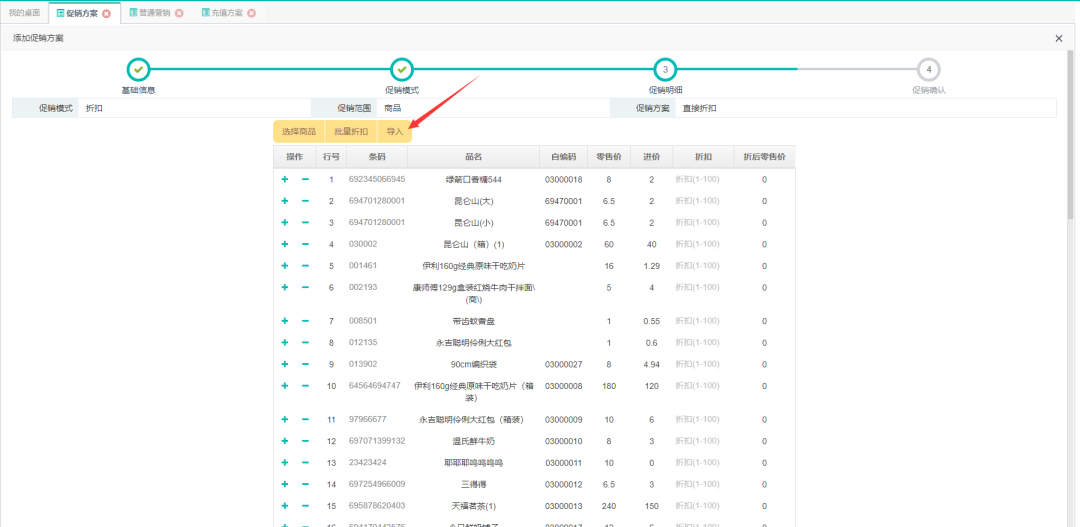Viewport: 1080px width, 527px height.
Task: Remove row 8 using its minus icon
Action: tap(305, 342)
